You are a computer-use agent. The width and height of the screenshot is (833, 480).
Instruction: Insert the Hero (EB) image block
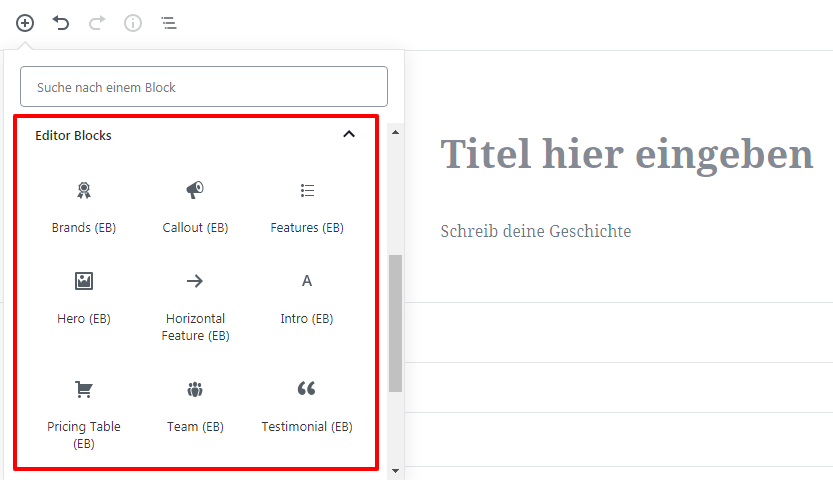click(x=84, y=298)
